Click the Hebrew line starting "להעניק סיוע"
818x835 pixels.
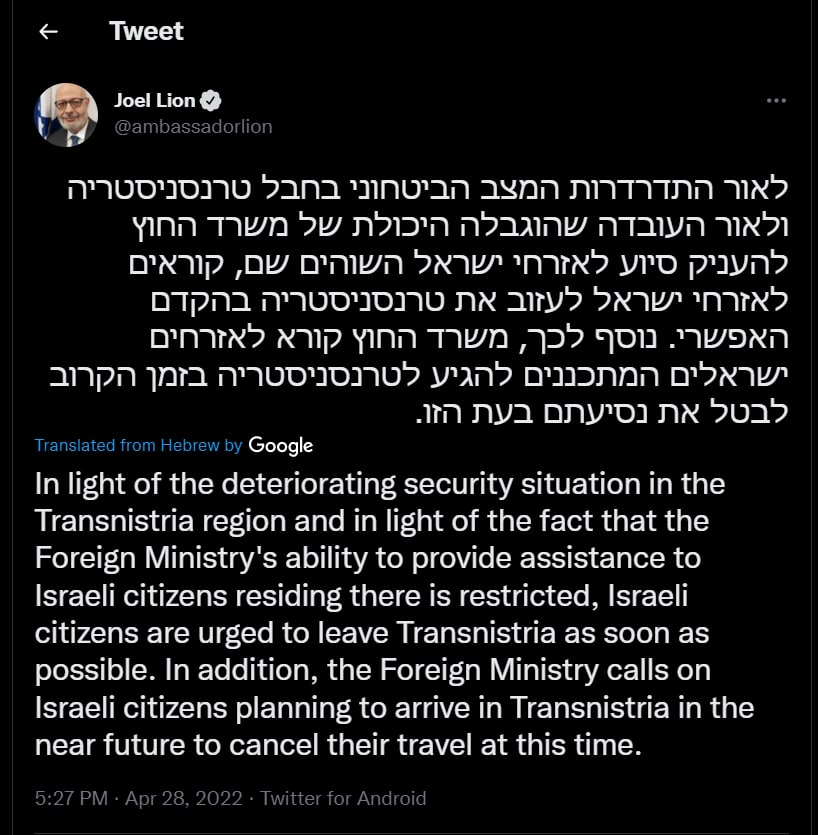pyautogui.click(x=459, y=264)
